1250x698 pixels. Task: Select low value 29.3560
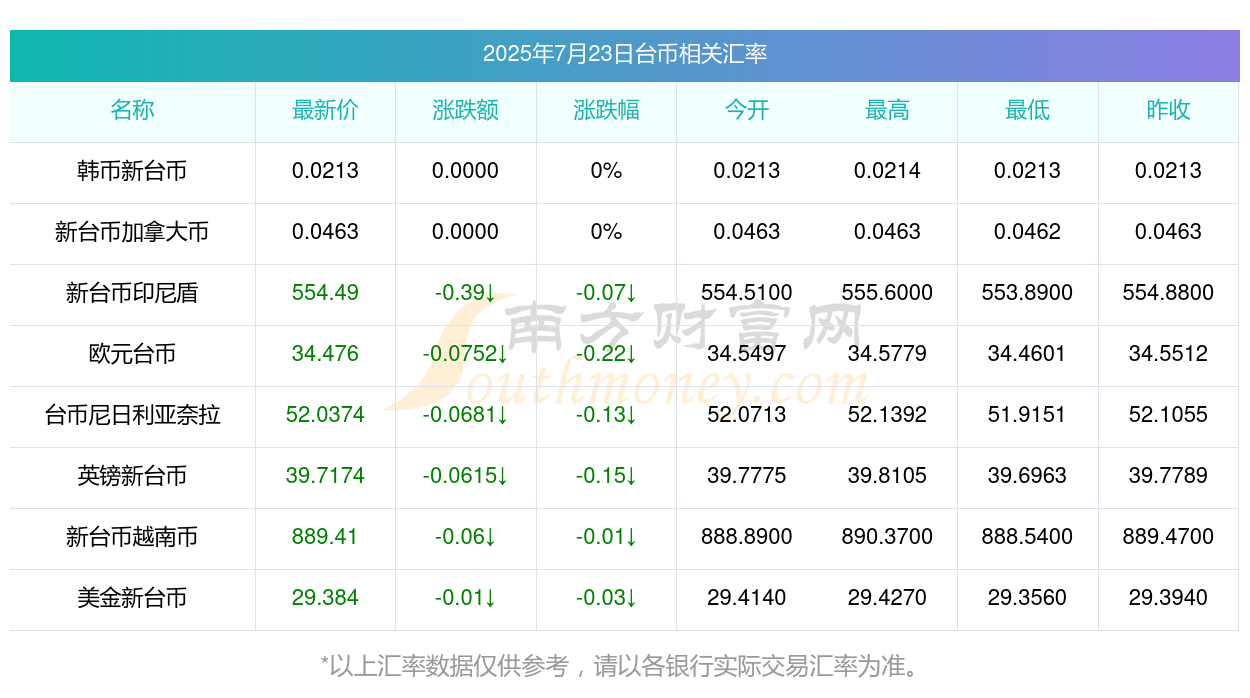(x=1027, y=598)
